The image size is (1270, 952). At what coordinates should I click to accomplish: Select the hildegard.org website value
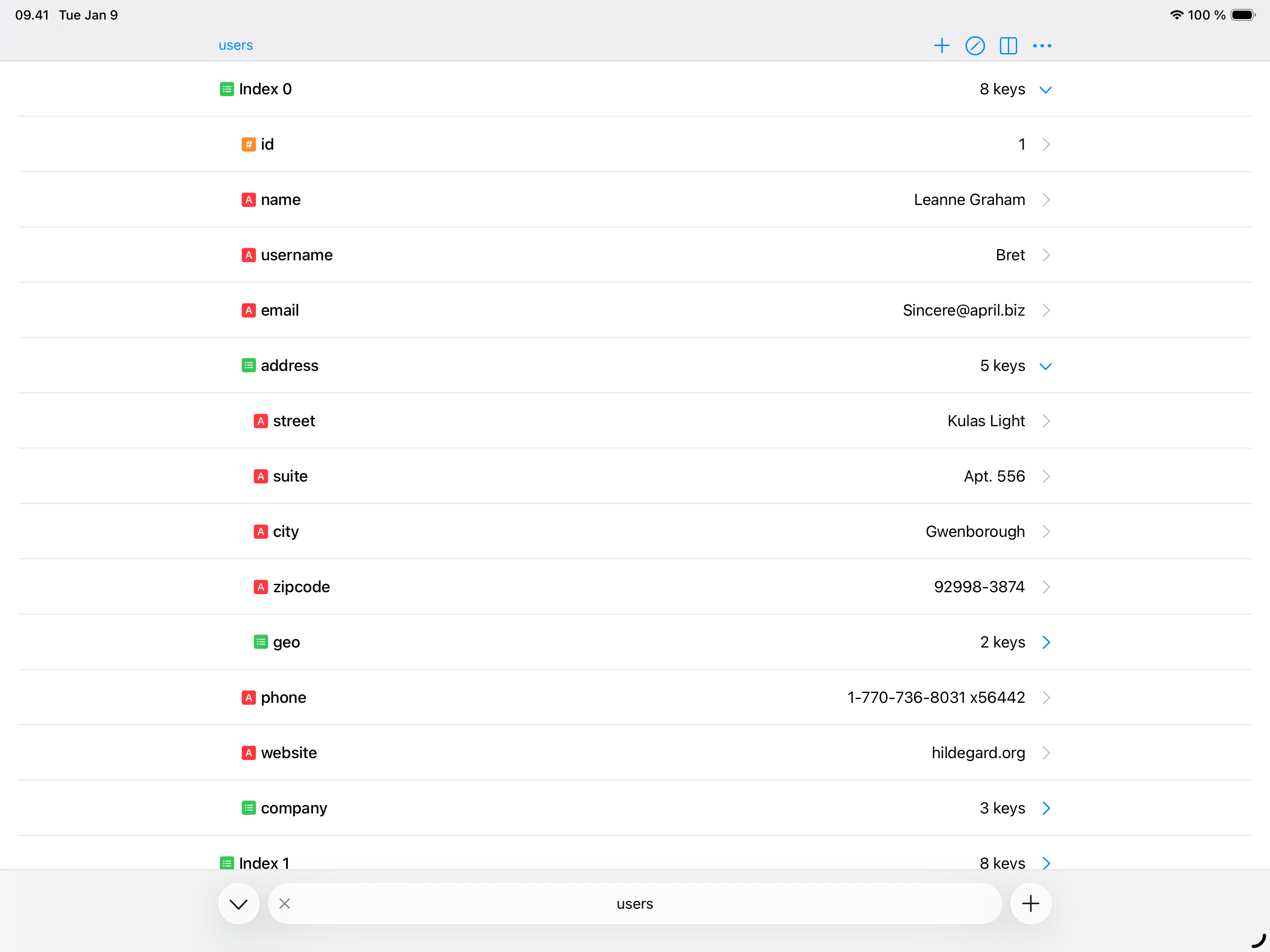point(978,753)
